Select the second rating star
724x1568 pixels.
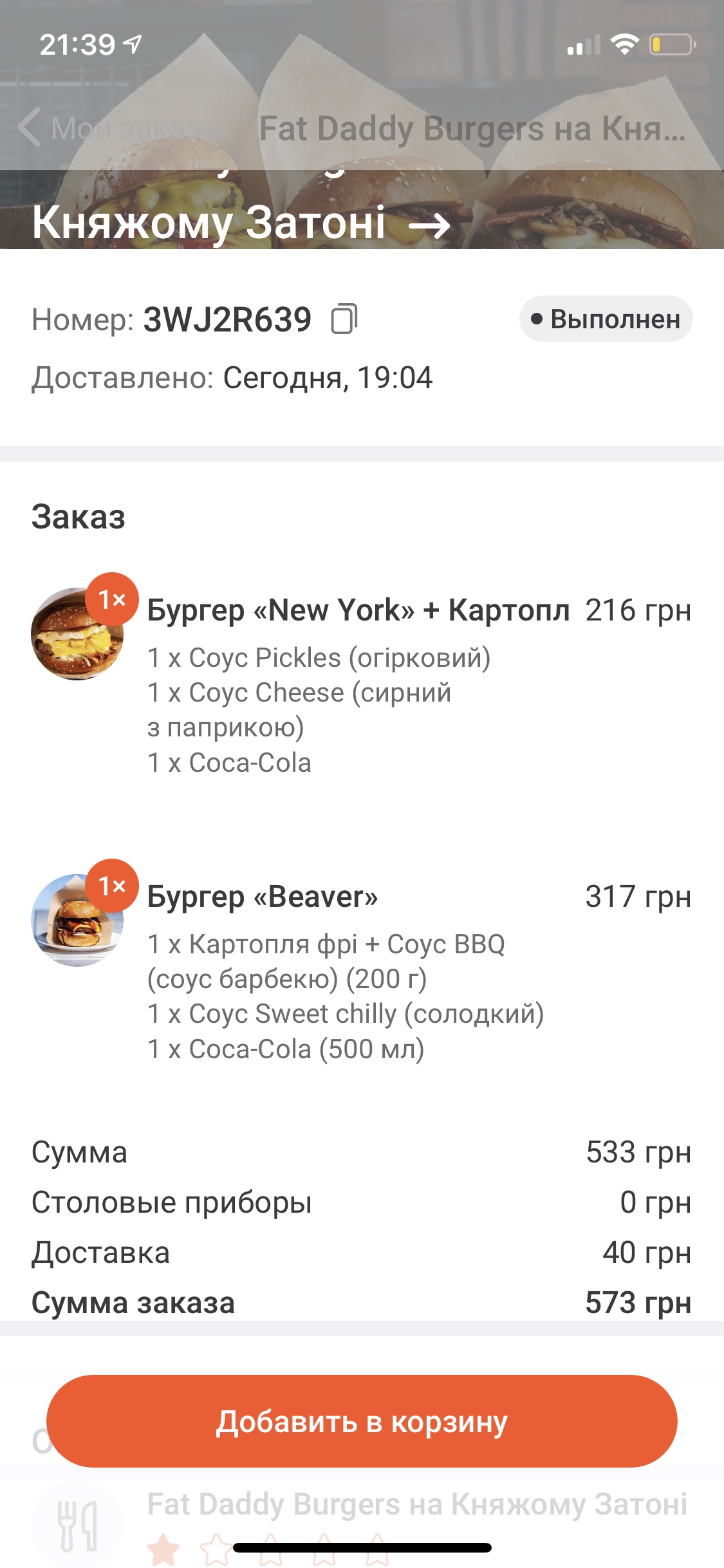pos(216,1550)
